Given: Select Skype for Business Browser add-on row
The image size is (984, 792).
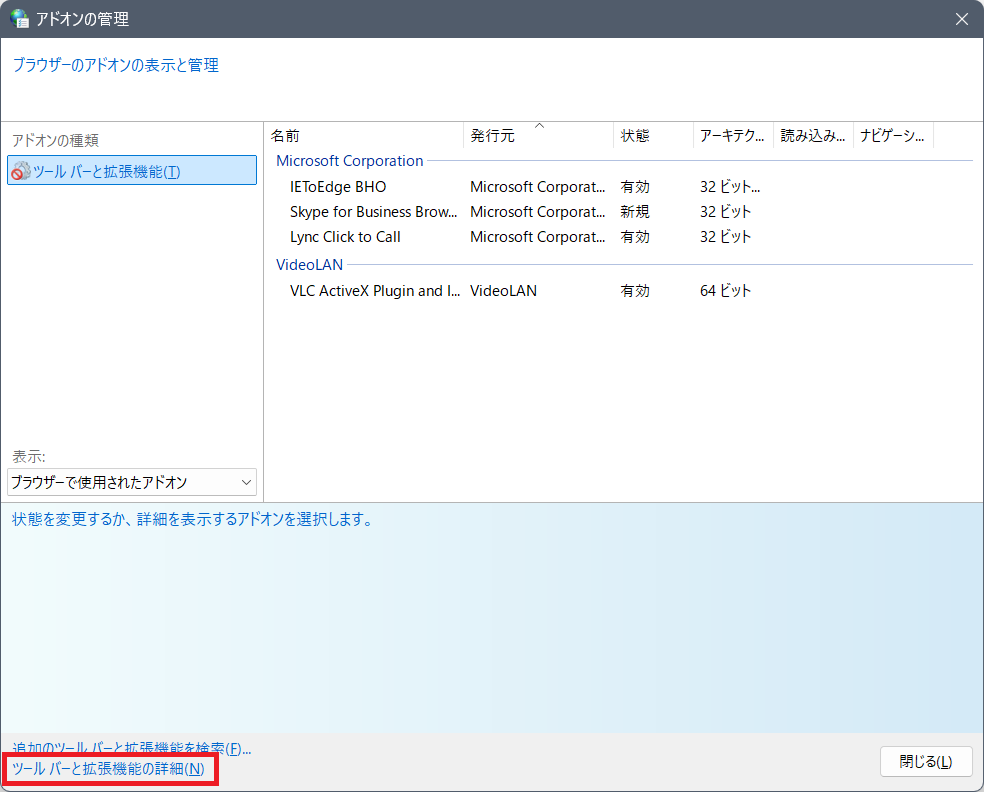Looking at the screenshot, I should [x=373, y=212].
